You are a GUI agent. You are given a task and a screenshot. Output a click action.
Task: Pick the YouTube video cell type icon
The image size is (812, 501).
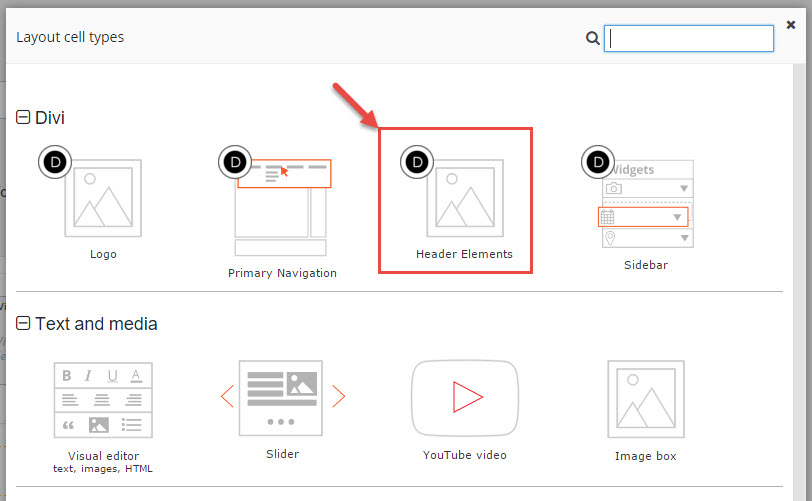click(465, 398)
